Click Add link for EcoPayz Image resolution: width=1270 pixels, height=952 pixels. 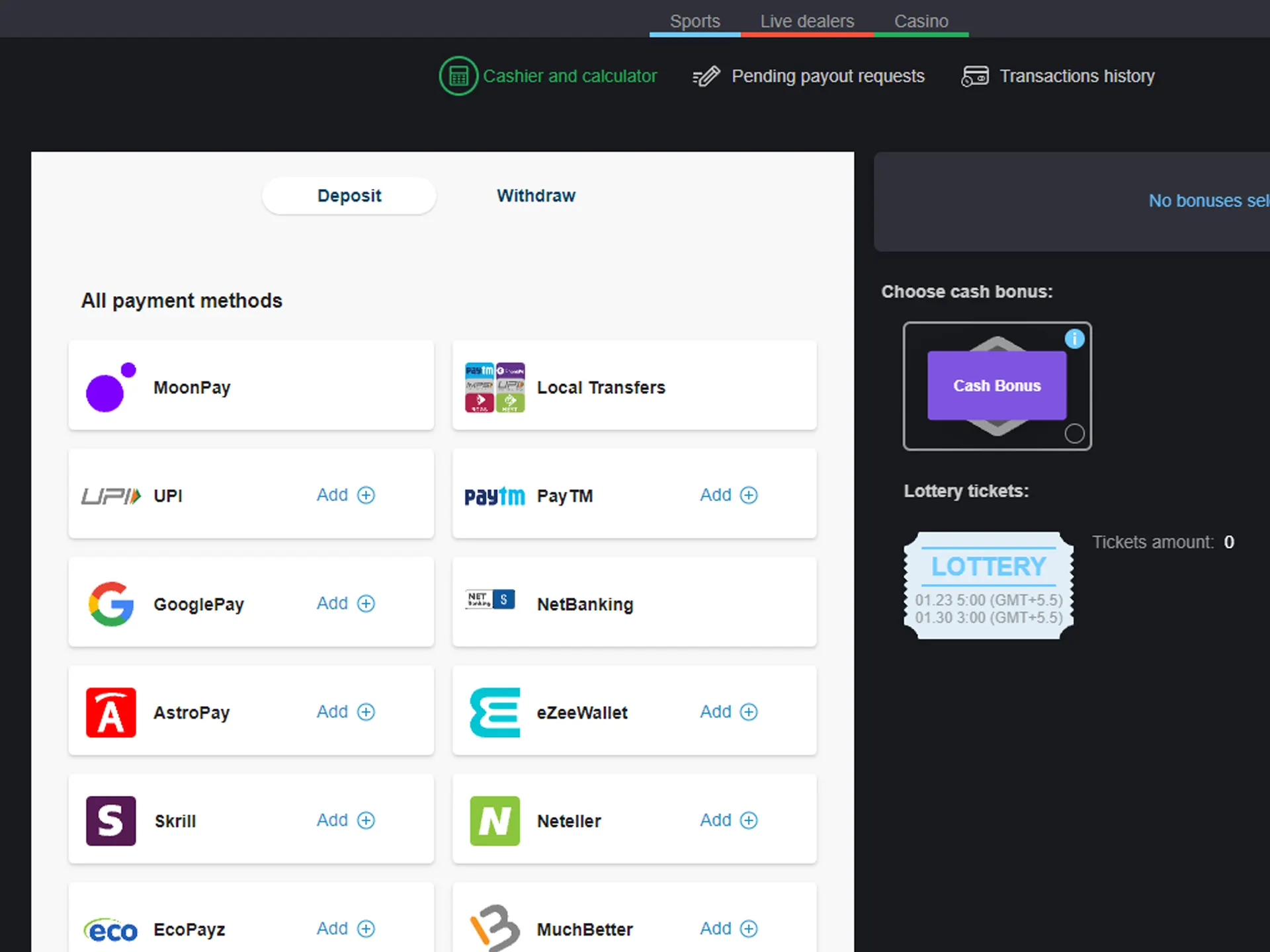click(332, 929)
